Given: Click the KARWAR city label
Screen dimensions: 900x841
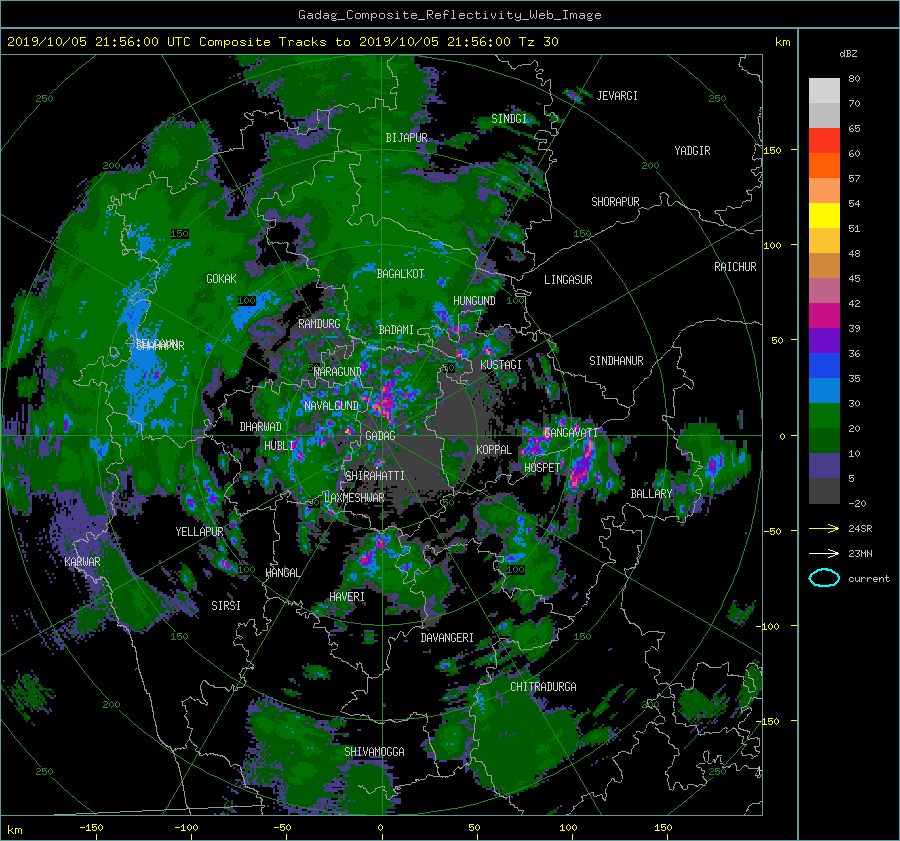Looking at the screenshot, I should click(x=82, y=562).
